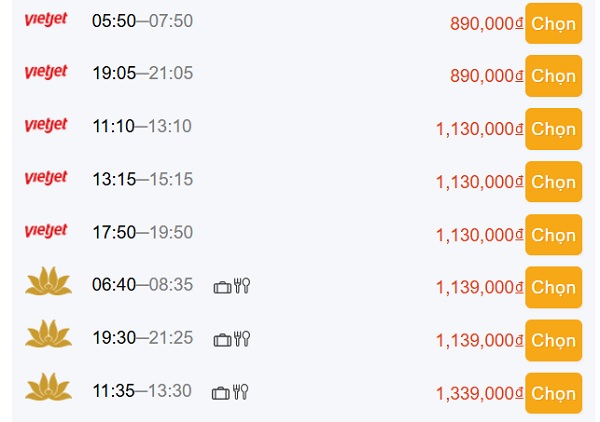The width and height of the screenshot is (600, 422).
Task: Click the Vietjet logo on the 05:50 flight
Action: (46, 19)
